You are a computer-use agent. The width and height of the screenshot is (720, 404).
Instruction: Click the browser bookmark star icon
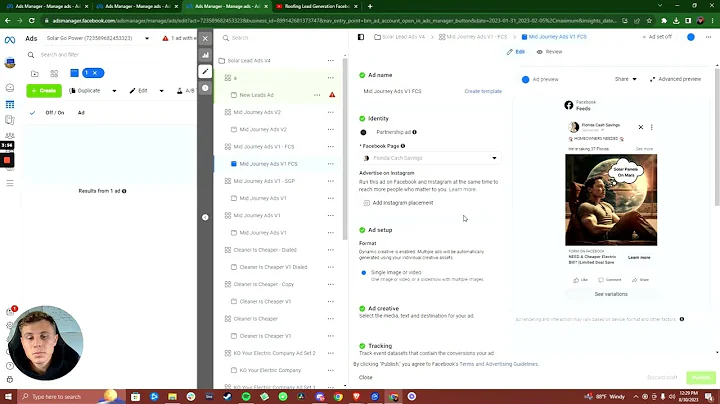[649, 21]
